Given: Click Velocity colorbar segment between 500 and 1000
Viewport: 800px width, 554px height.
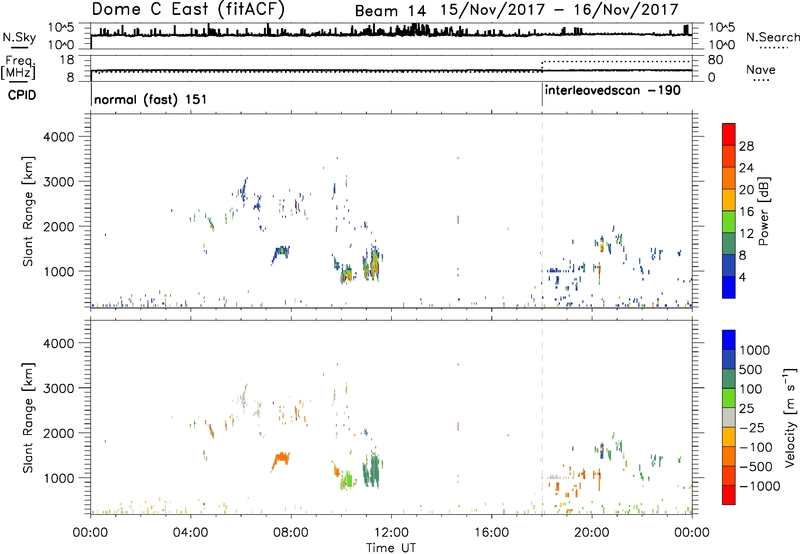Looking at the screenshot, I should 729,359.
